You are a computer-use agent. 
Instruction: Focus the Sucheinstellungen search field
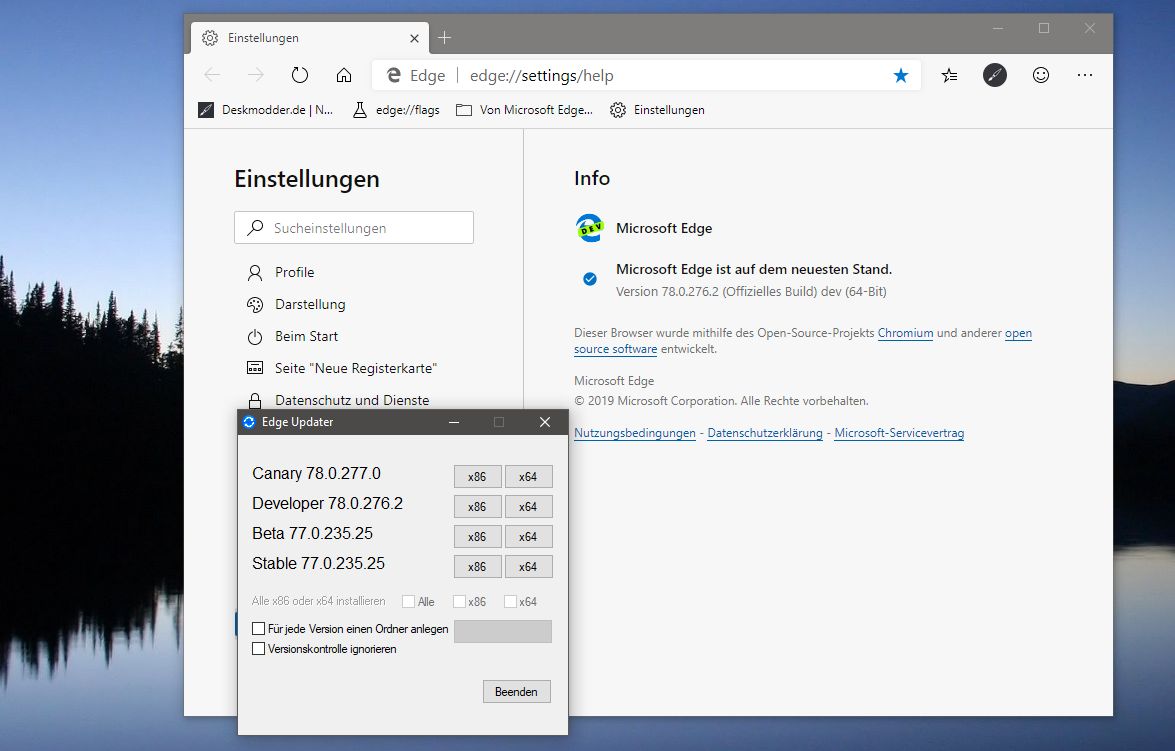[x=354, y=228]
